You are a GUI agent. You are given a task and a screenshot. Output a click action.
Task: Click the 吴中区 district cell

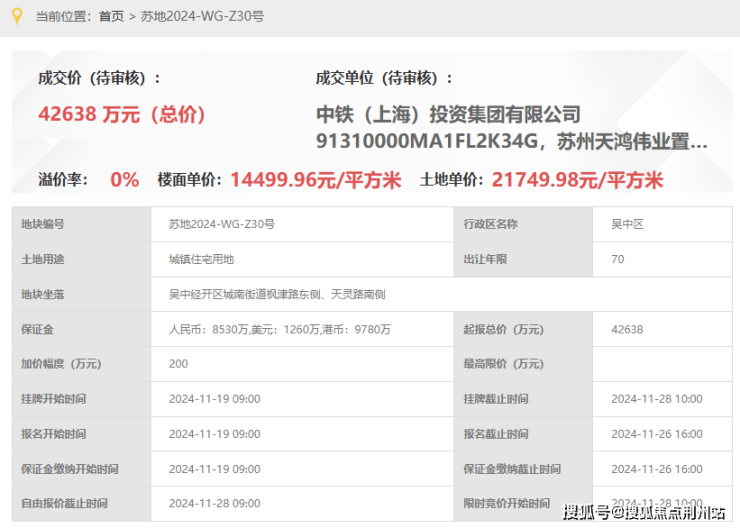click(663, 224)
